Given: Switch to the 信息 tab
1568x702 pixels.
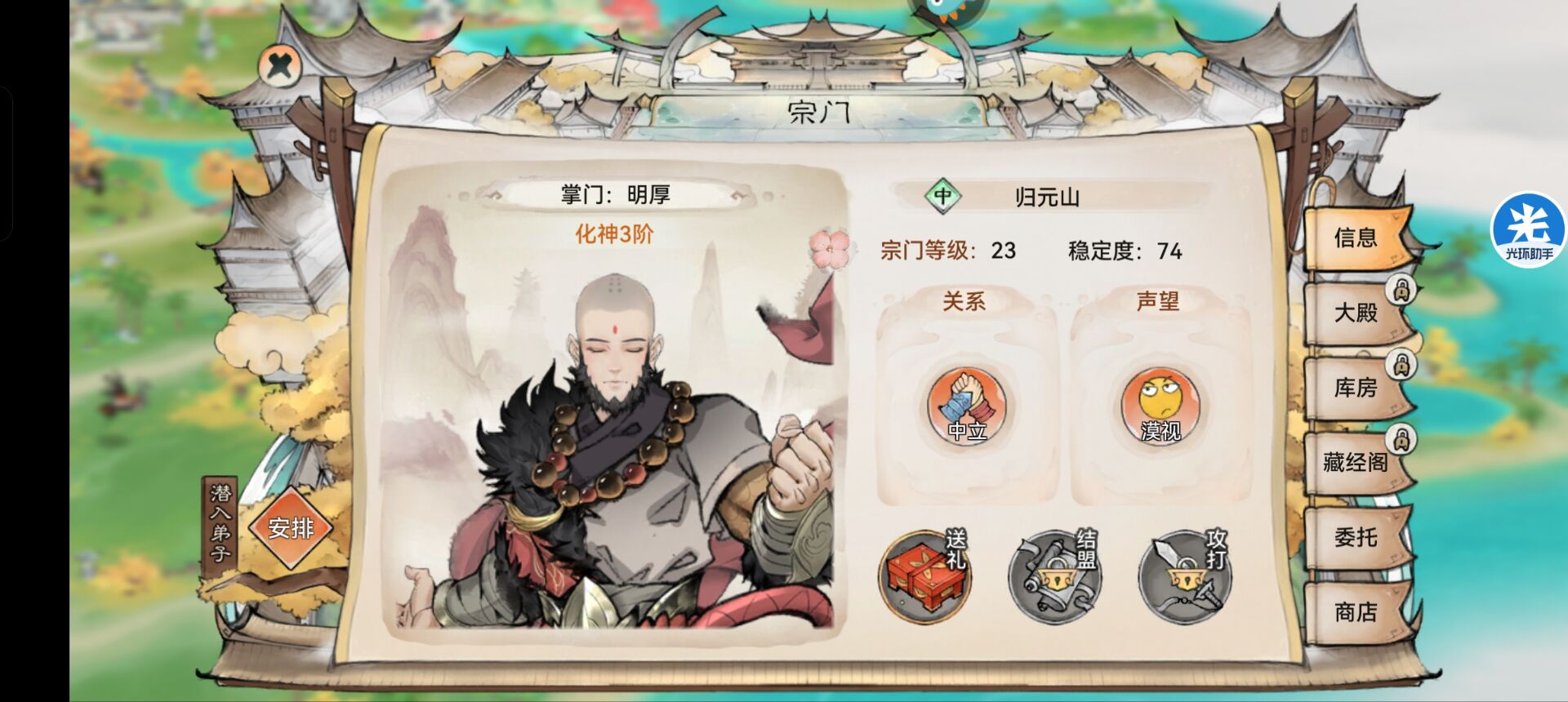Looking at the screenshot, I should [1357, 238].
